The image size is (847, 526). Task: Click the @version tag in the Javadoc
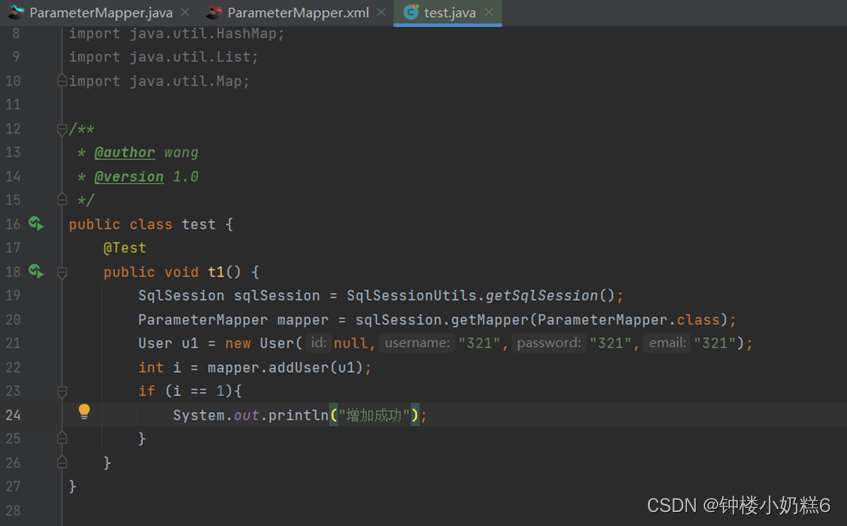(x=129, y=177)
